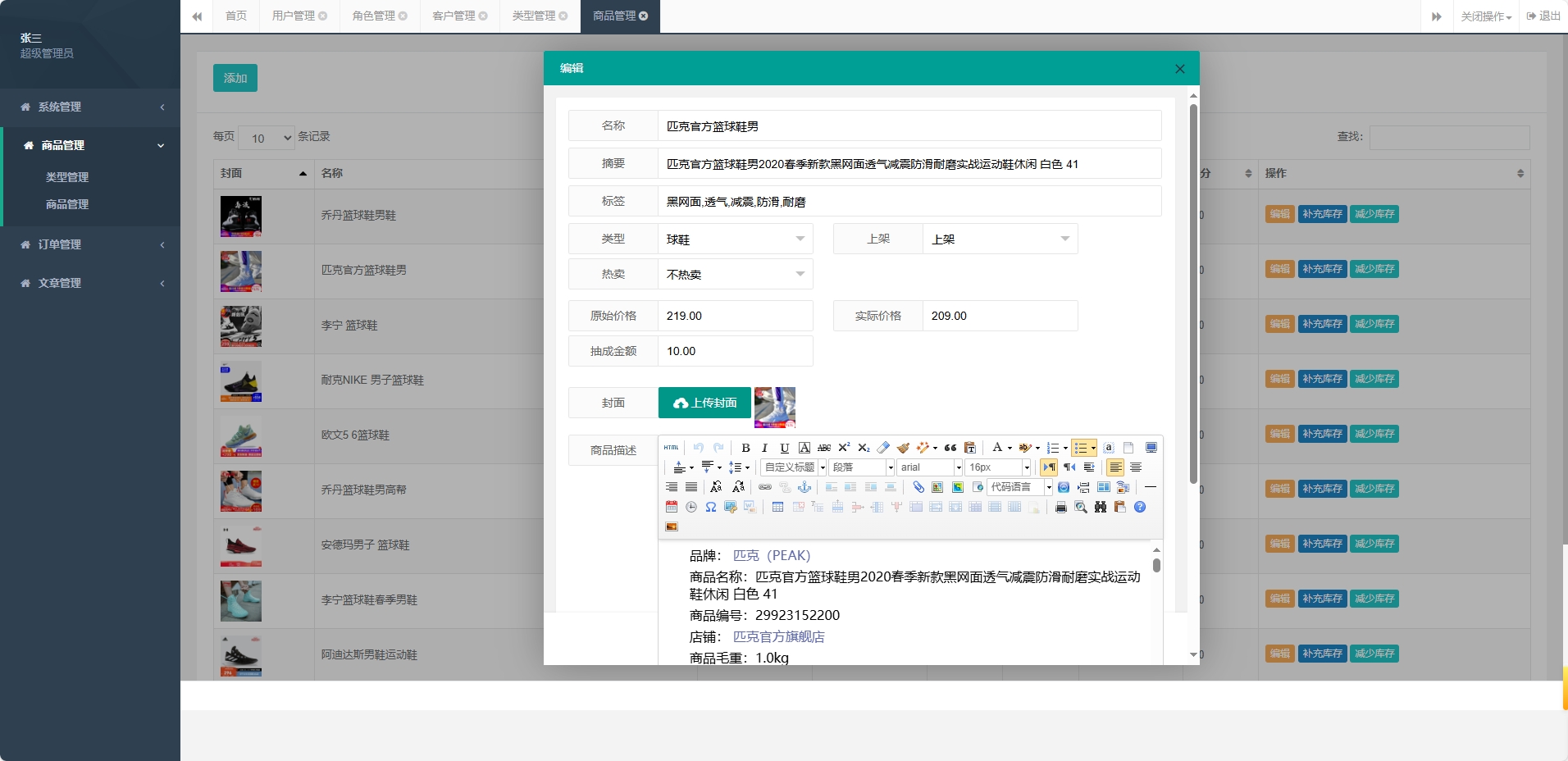Image resolution: width=1568 pixels, height=761 pixels.
Task: Expand the 订单管理 sidebar section
Action: [x=90, y=244]
